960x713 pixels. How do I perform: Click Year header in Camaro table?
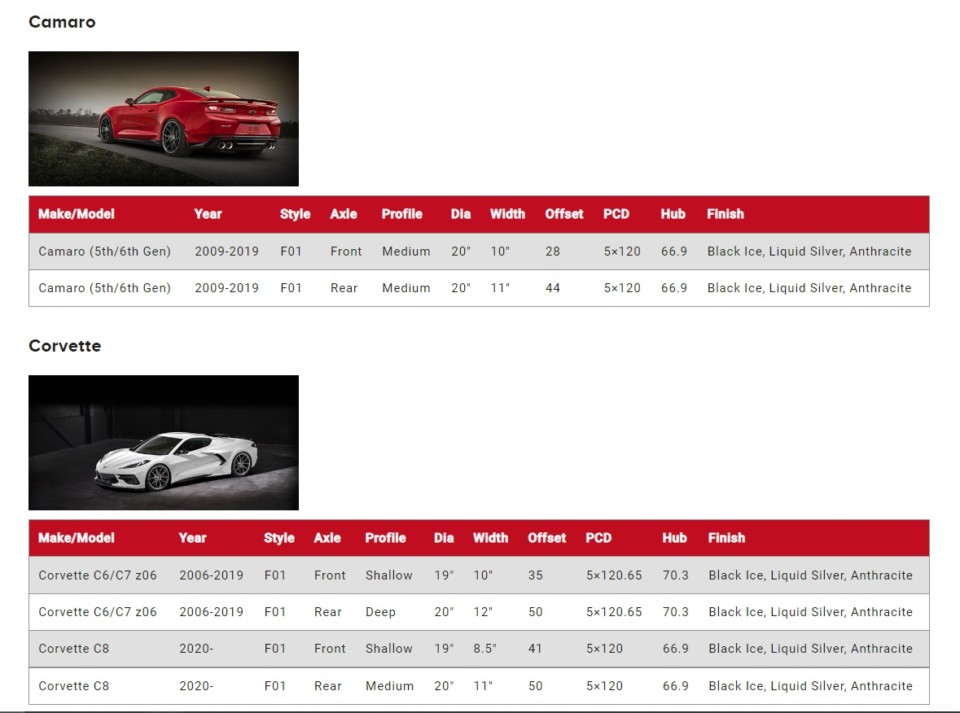point(208,214)
